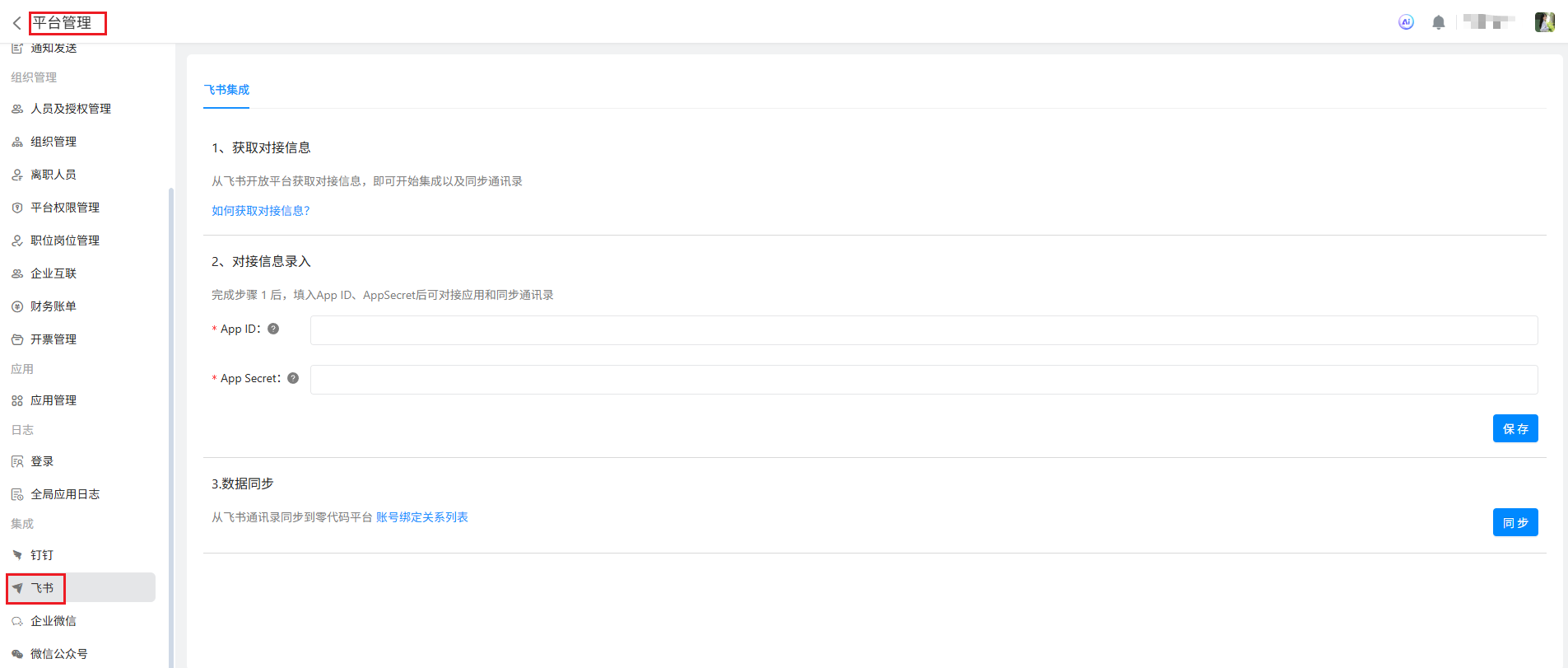Click the App ID input field

pos(923,330)
